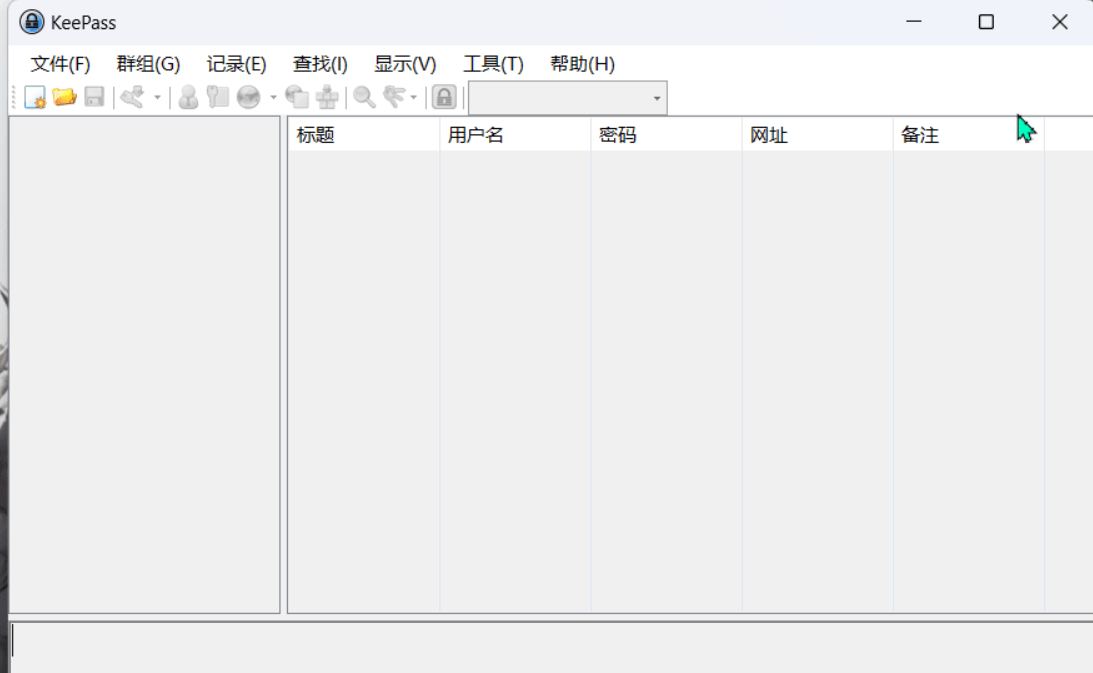Expand the quick search dropdown arrow
Viewport: 1093px width, 673px height.
pos(657,98)
